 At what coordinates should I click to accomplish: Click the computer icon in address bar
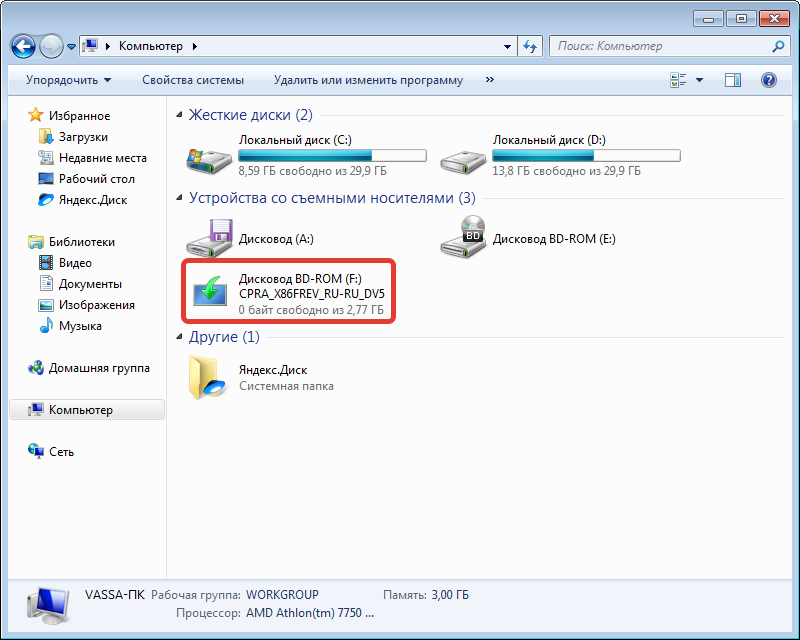(90, 46)
